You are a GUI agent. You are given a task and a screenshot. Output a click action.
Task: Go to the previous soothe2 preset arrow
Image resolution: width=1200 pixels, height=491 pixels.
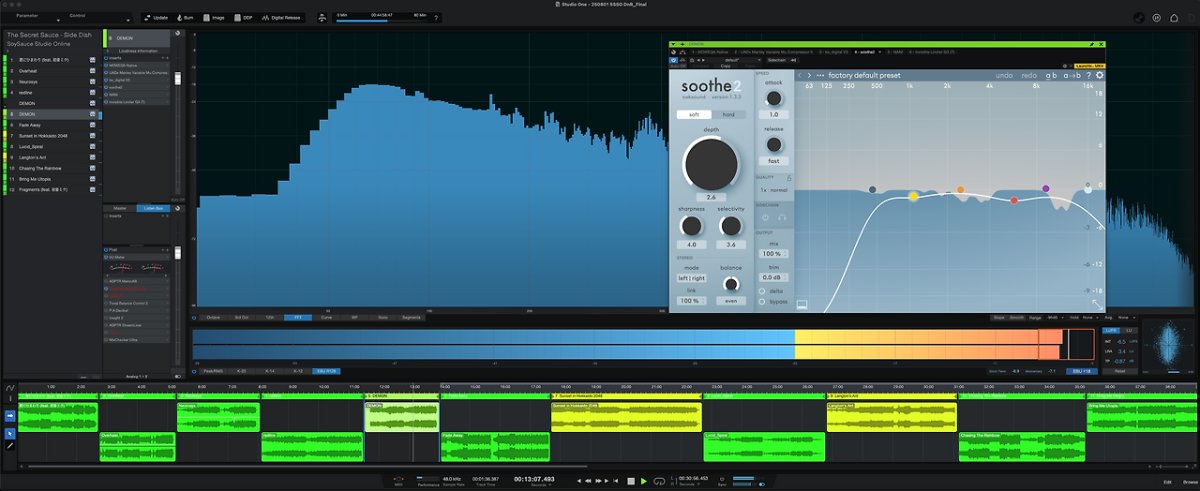(801, 75)
